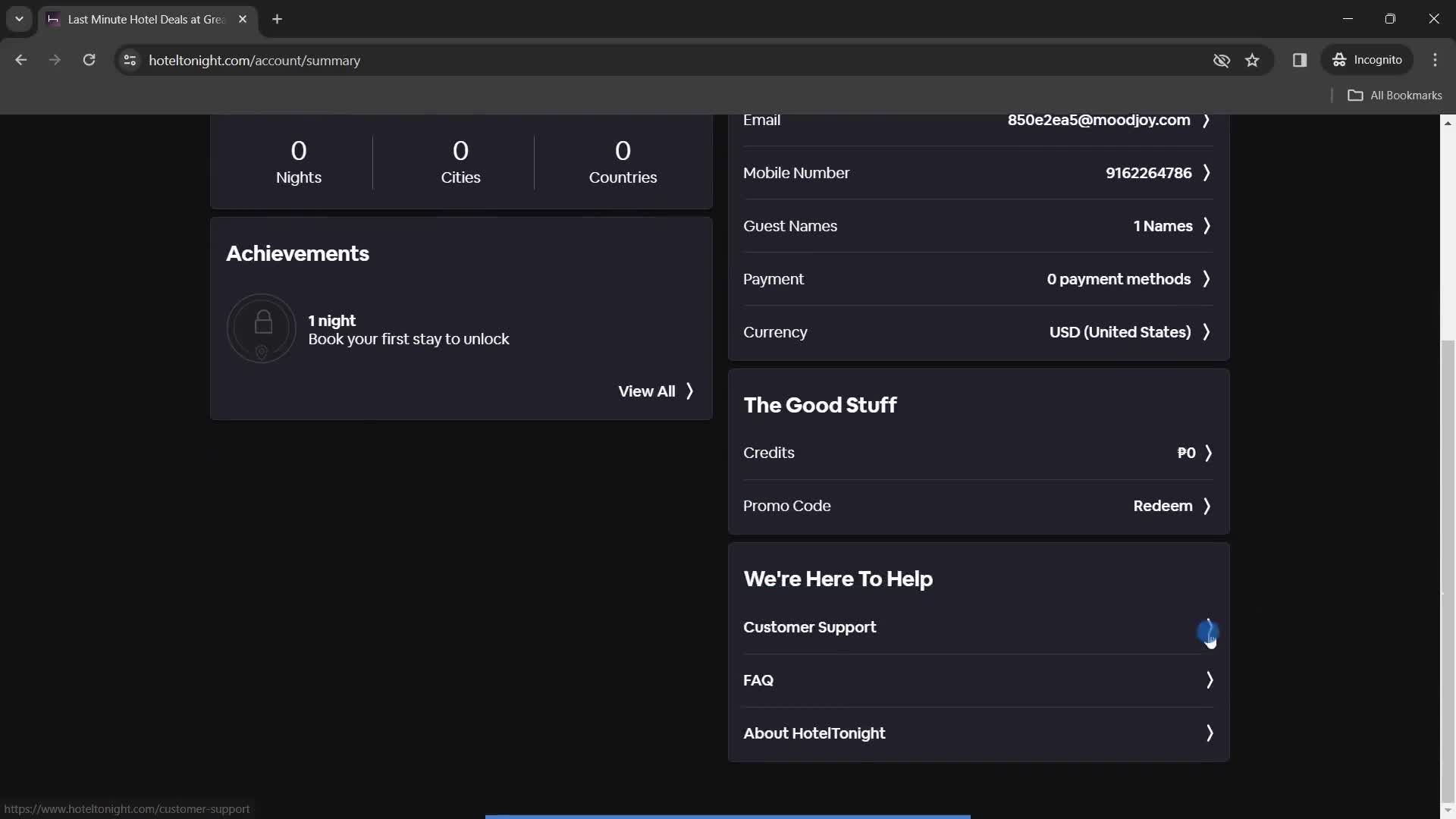Click the 0 Cities stat
This screenshot has height=819, width=1456.
[460, 162]
